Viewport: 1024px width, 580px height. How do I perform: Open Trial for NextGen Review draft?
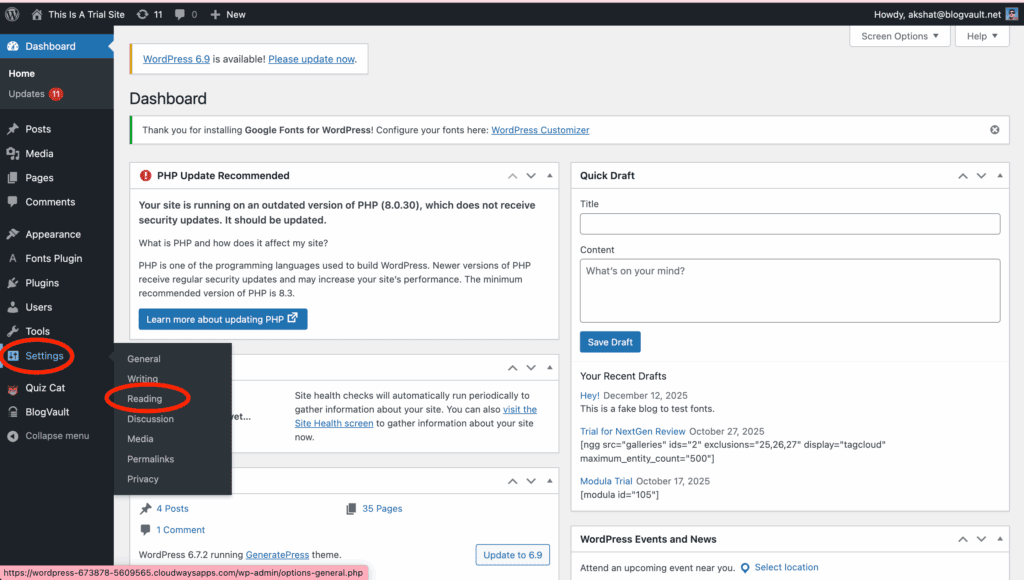(x=633, y=432)
